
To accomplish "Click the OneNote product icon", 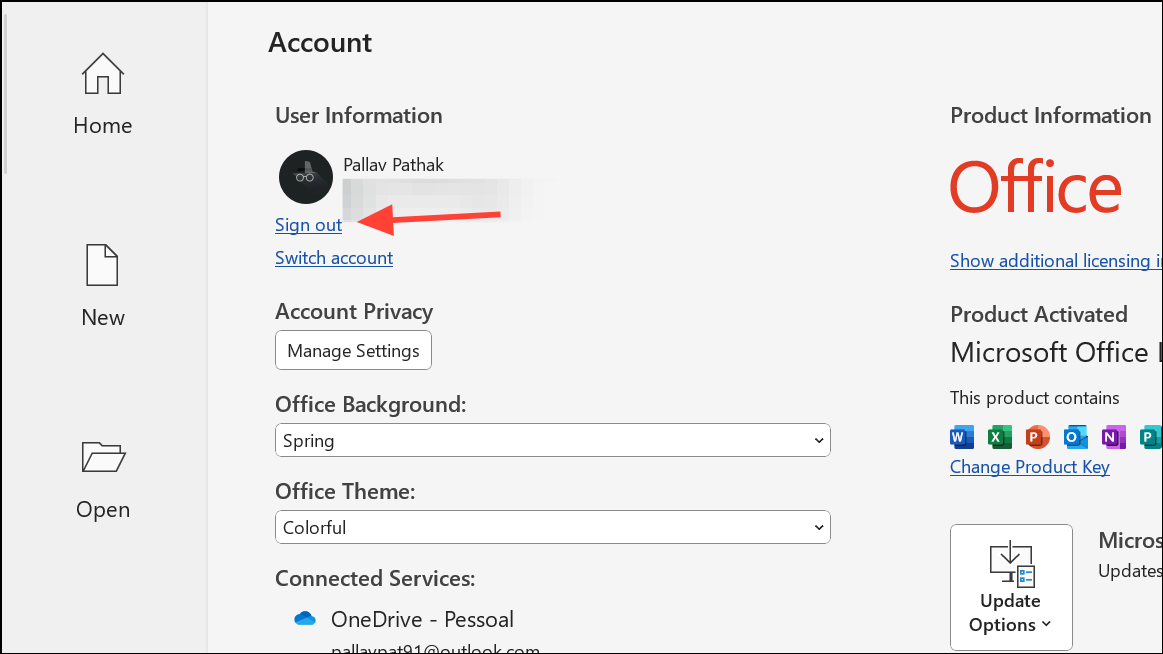I will pos(1113,437).
